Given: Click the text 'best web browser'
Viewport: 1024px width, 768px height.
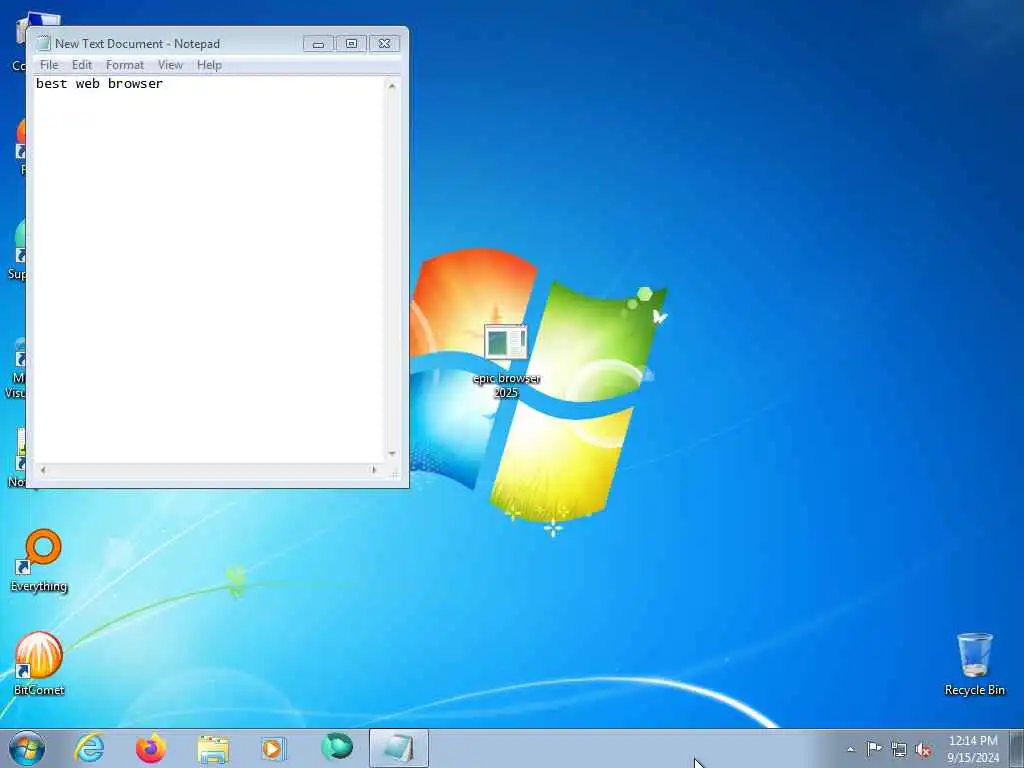Looking at the screenshot, I should (x=99, y=84).
